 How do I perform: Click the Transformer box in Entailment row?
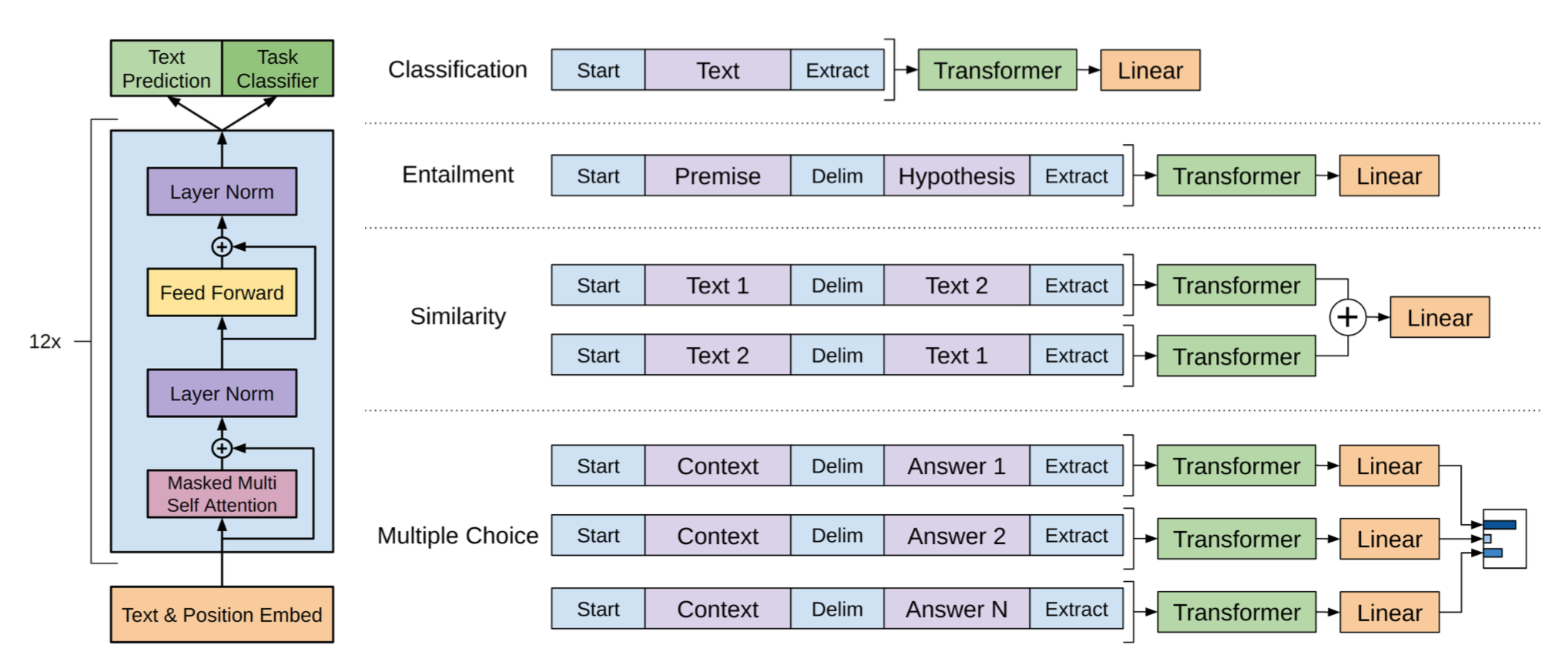tap(1236, 176)
